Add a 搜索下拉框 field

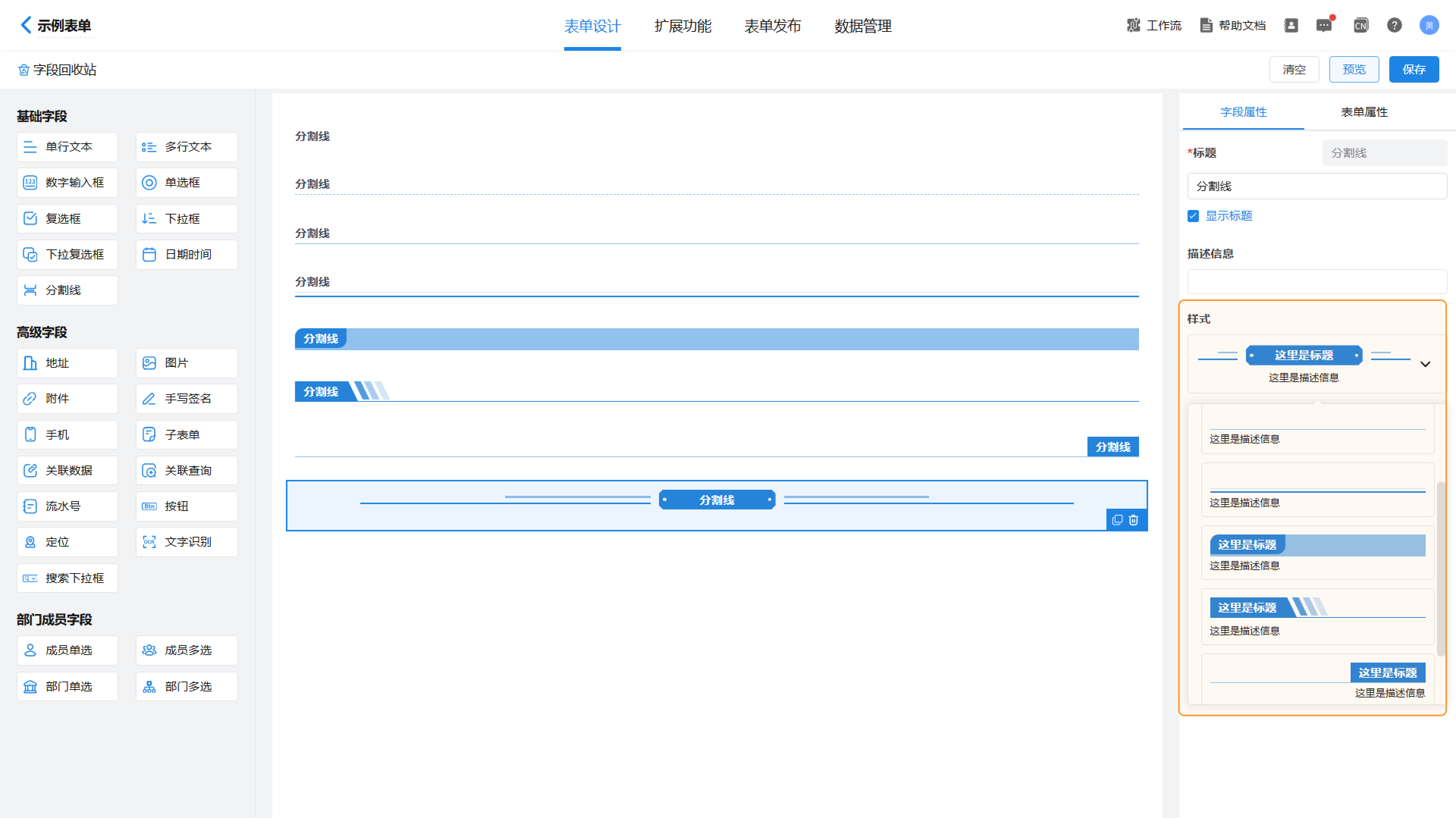pos(67,578)
